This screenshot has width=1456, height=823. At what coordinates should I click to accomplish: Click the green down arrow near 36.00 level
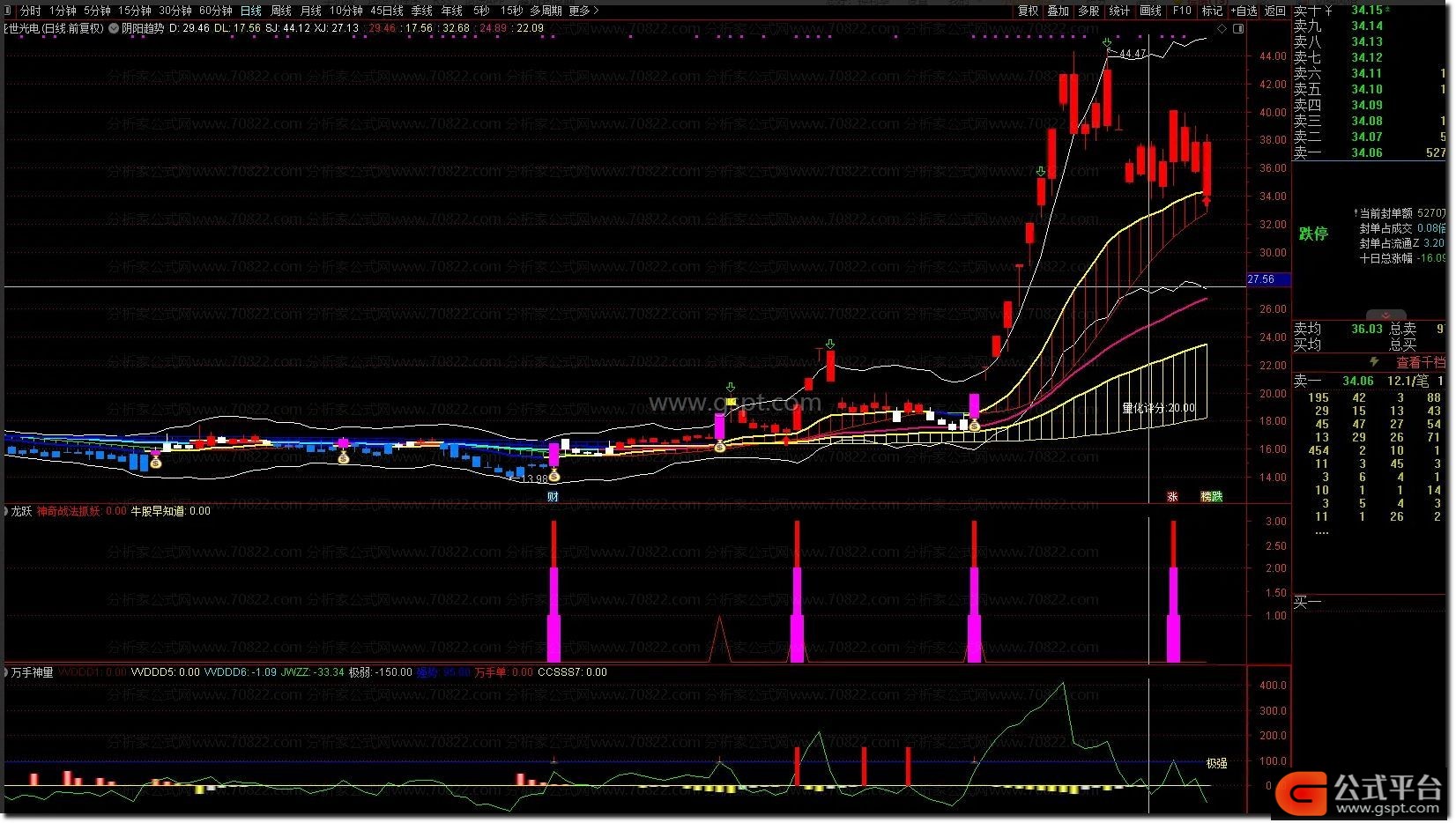(x=1041, y=171)
